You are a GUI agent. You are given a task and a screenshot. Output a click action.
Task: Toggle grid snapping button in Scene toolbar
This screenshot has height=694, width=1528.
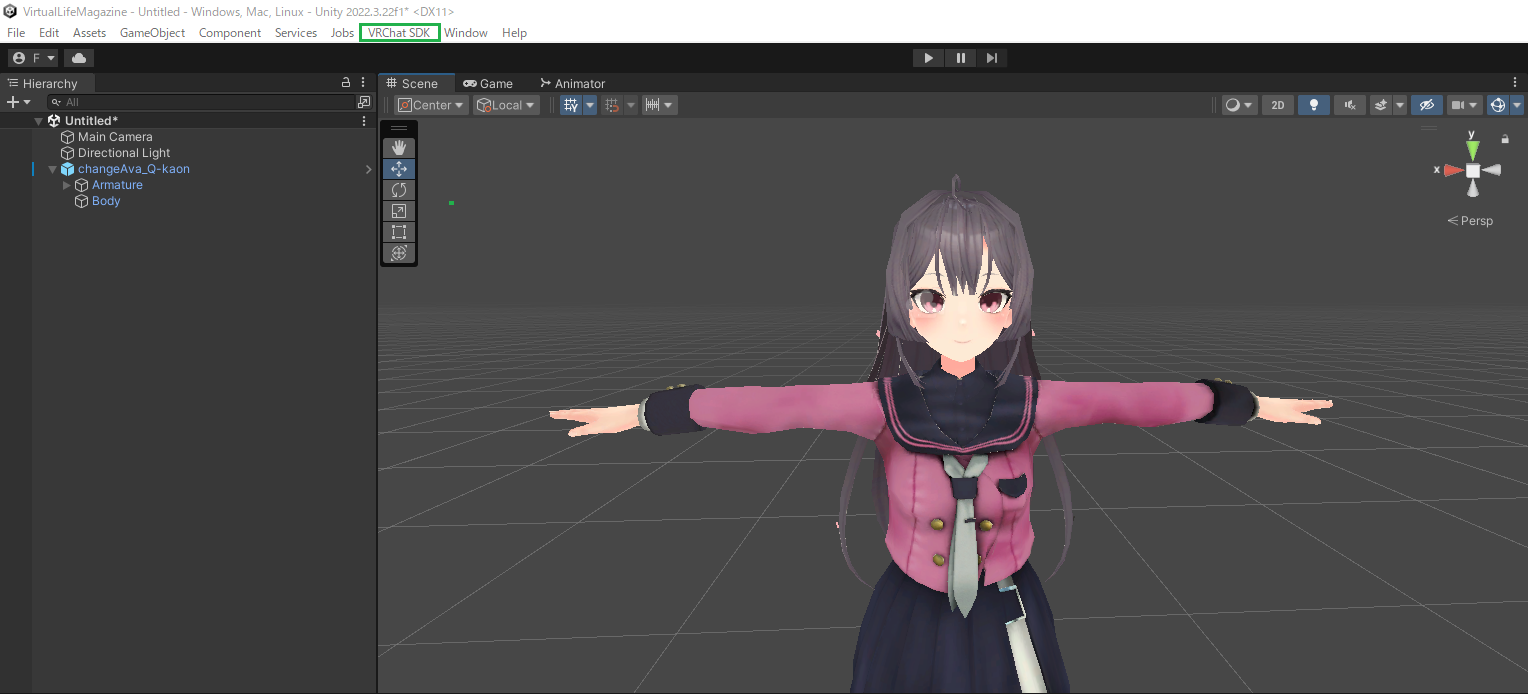click(571, 105)
